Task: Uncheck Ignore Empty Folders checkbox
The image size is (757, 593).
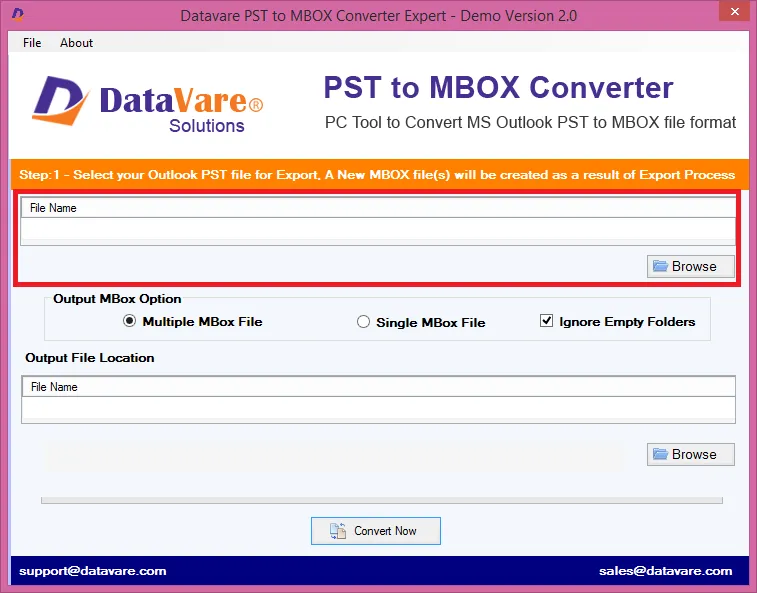Action: pos(547,321)
